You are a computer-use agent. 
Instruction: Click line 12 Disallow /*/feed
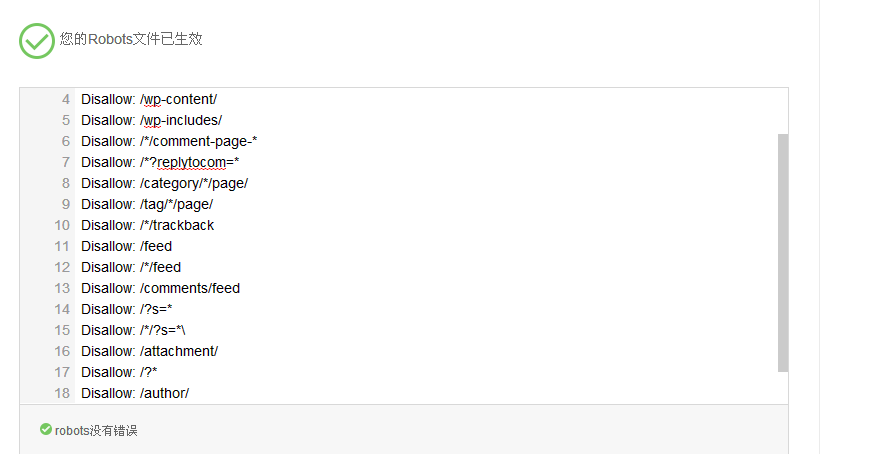pyautogui.click(x=131, y=267)
